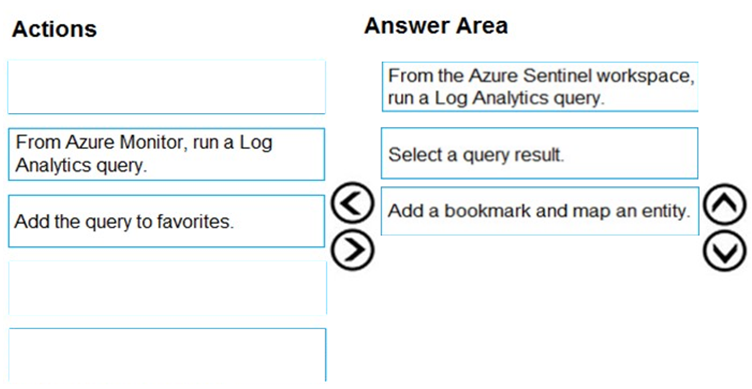Select 'Add a bookmark and map an entity'

[x=540, y=211]
